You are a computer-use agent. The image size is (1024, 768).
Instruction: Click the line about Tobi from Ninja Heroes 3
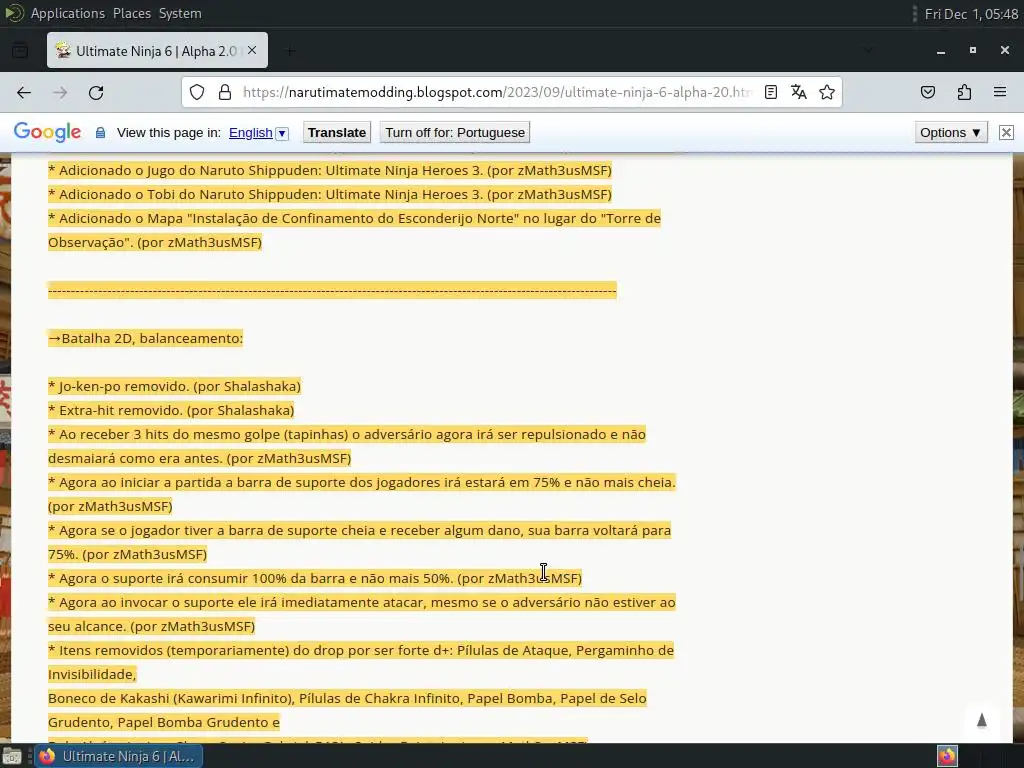point(330,195)
